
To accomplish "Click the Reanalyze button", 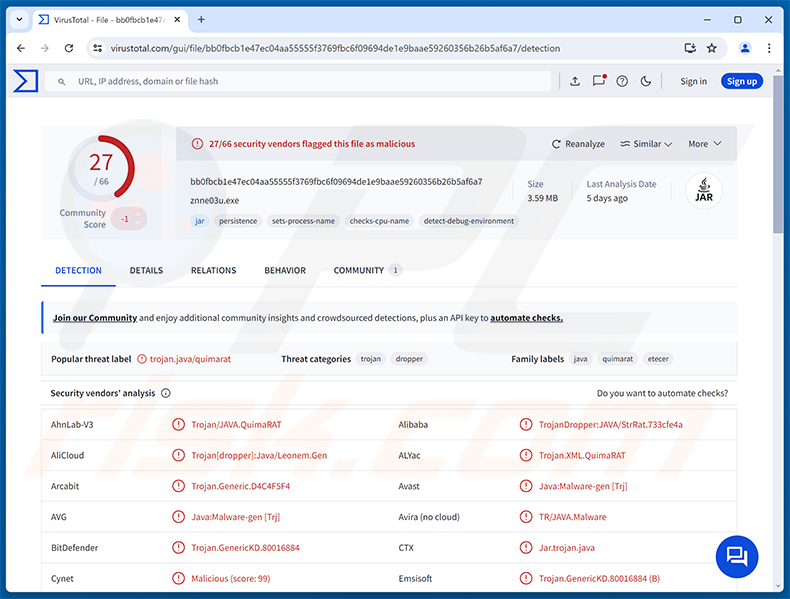I will tap(578, 144).
